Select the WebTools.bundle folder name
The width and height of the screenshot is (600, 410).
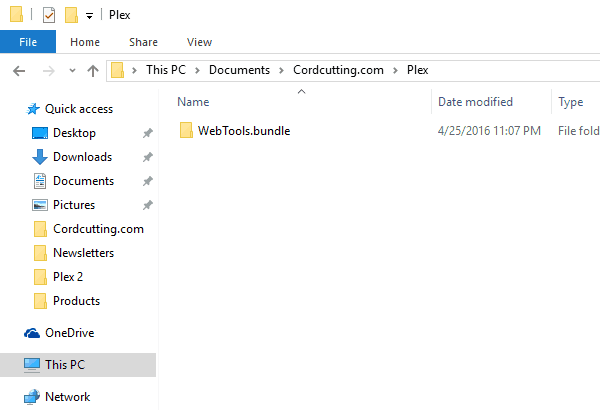244,131
